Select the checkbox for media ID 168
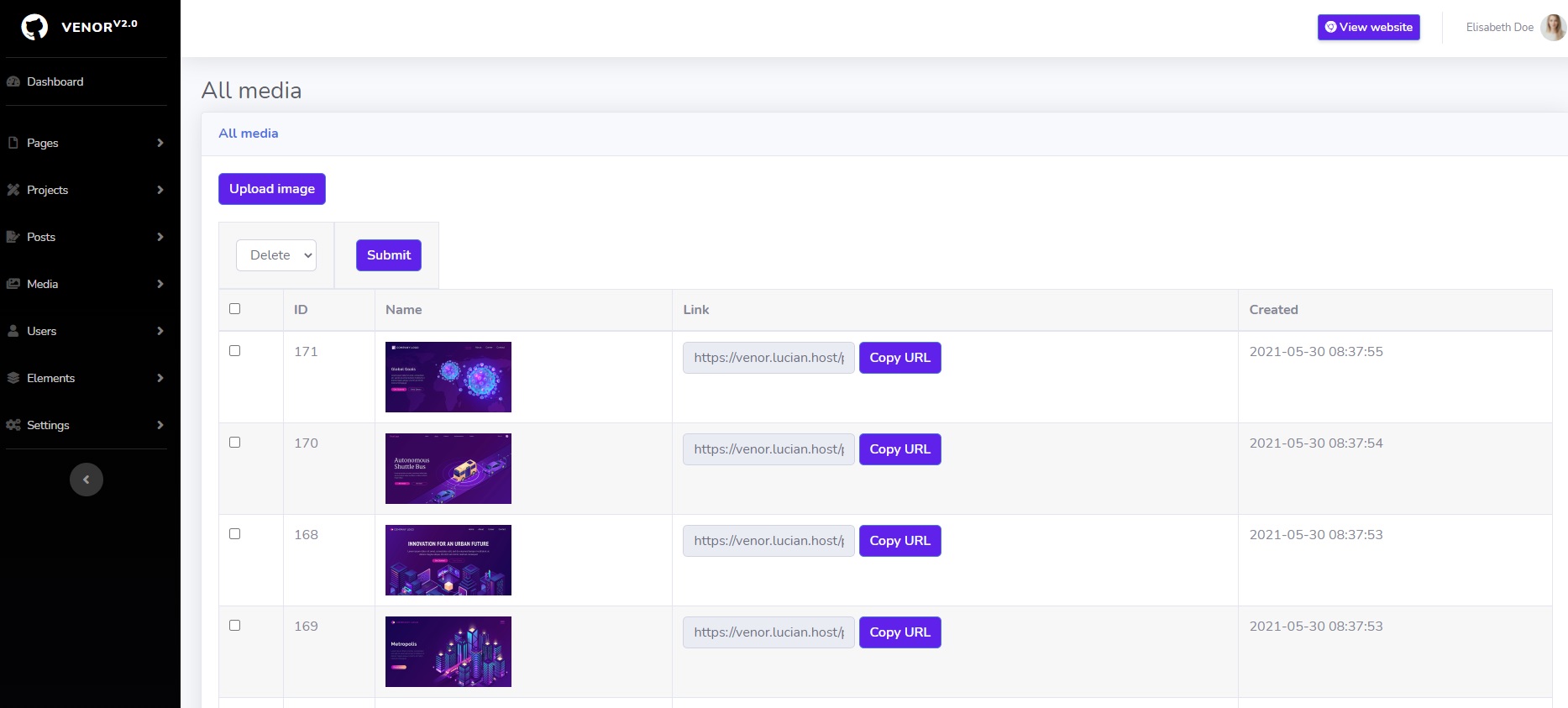 (235, 534)
